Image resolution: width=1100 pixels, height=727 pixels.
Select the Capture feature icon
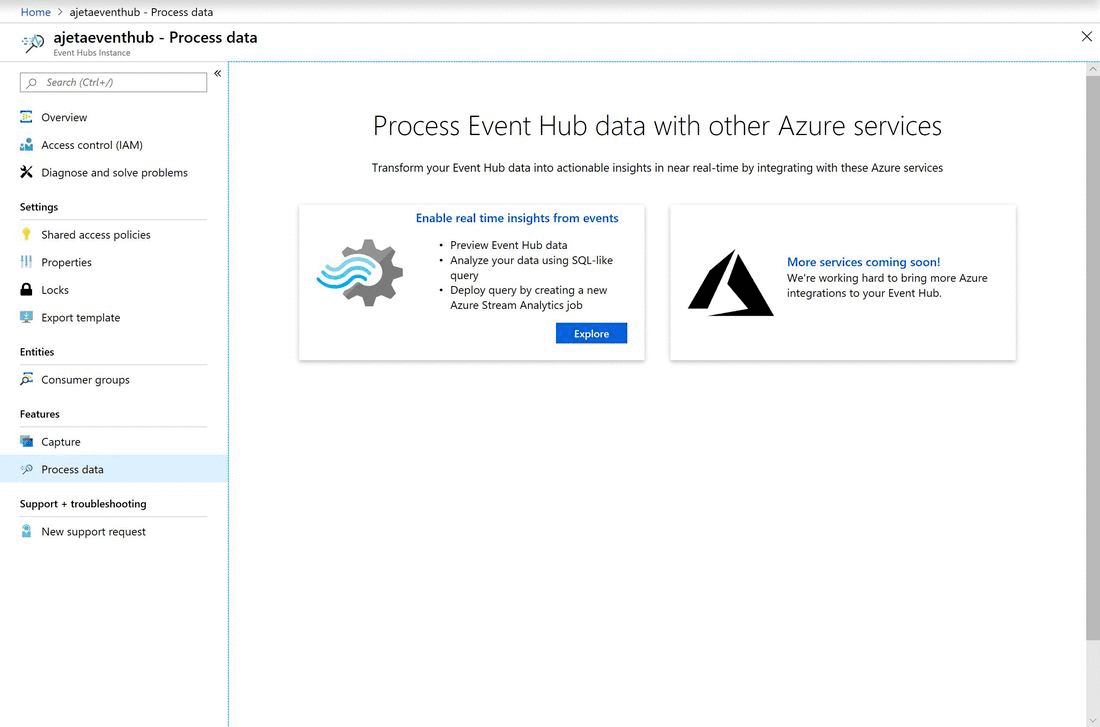point(25,441)
